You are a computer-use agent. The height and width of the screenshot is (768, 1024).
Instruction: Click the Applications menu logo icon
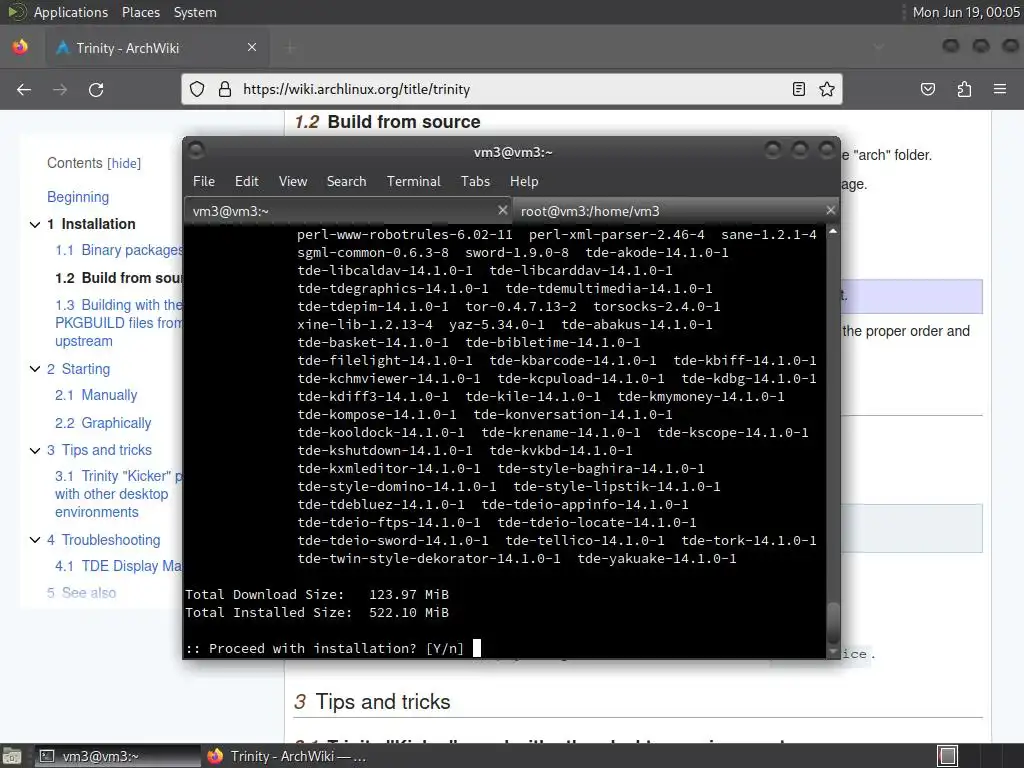click(x=17, y=12)
